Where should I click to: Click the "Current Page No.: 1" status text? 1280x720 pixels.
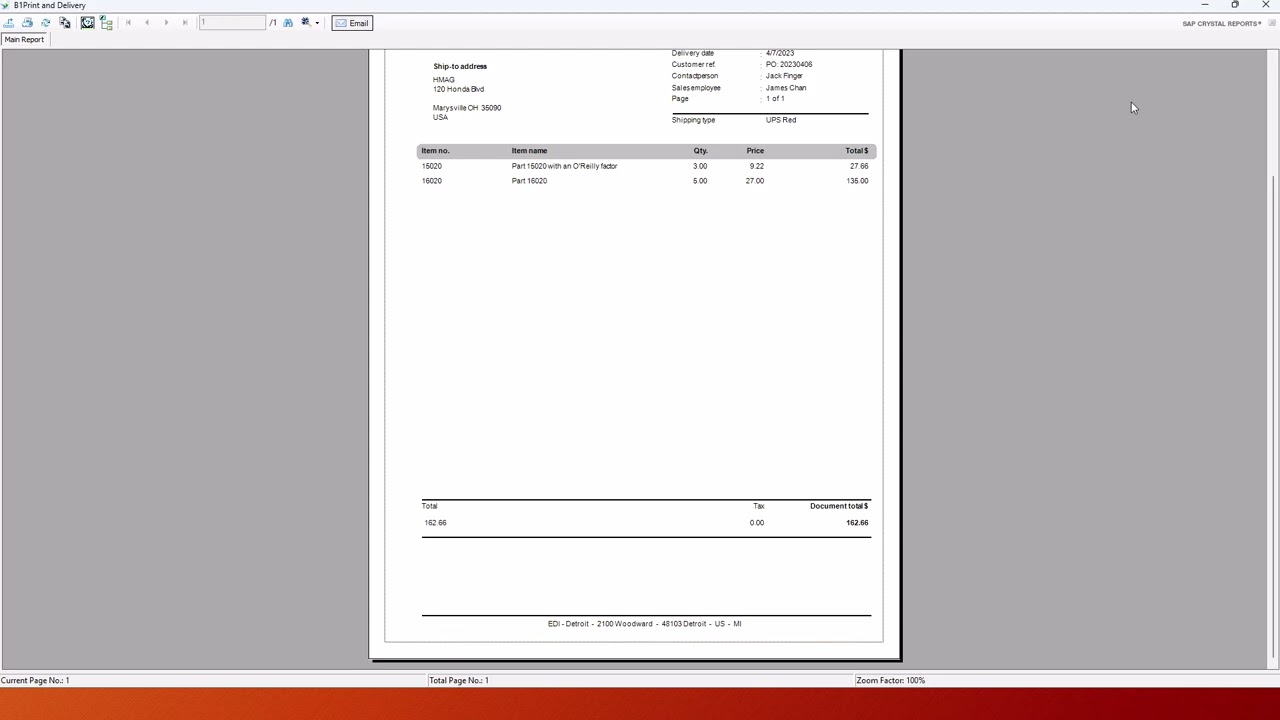pyautogui.click(x=35, y=680)
